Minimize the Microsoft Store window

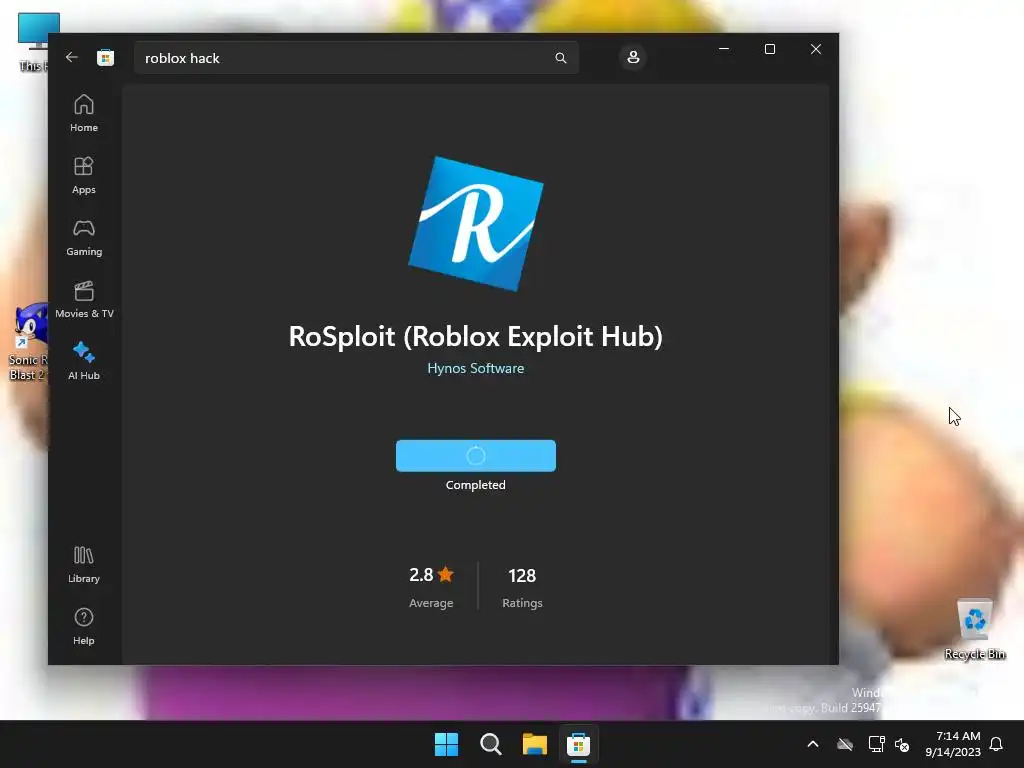tap(724, 49)
